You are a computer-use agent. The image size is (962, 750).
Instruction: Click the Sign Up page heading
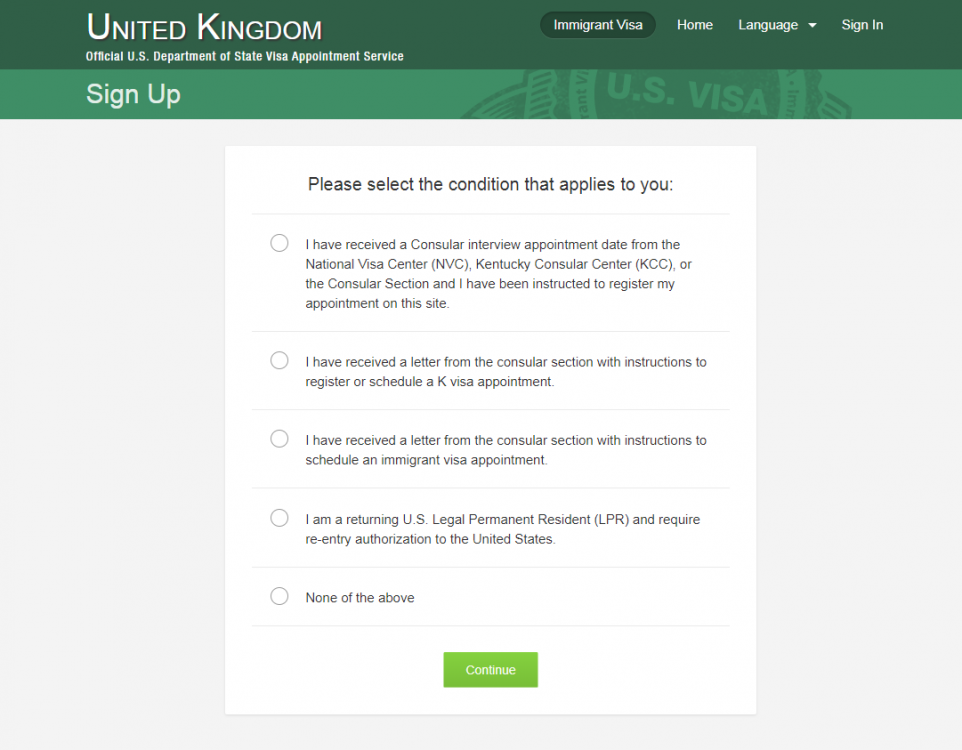point(133,95)
